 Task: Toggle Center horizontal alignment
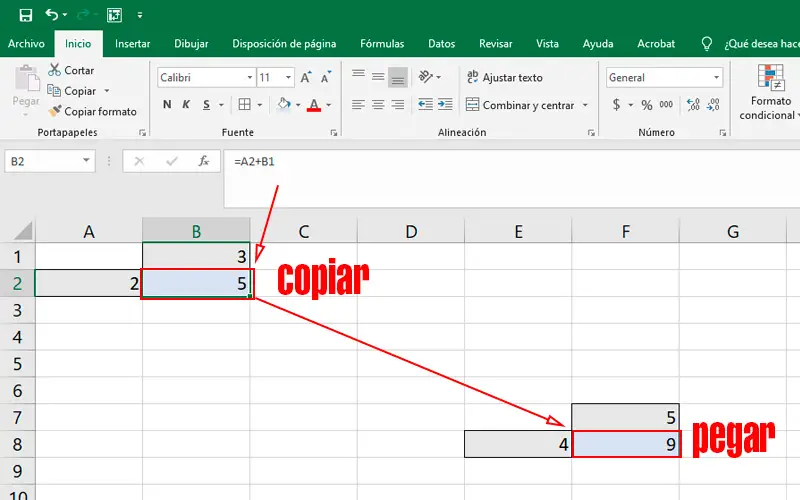click(378, 105)
